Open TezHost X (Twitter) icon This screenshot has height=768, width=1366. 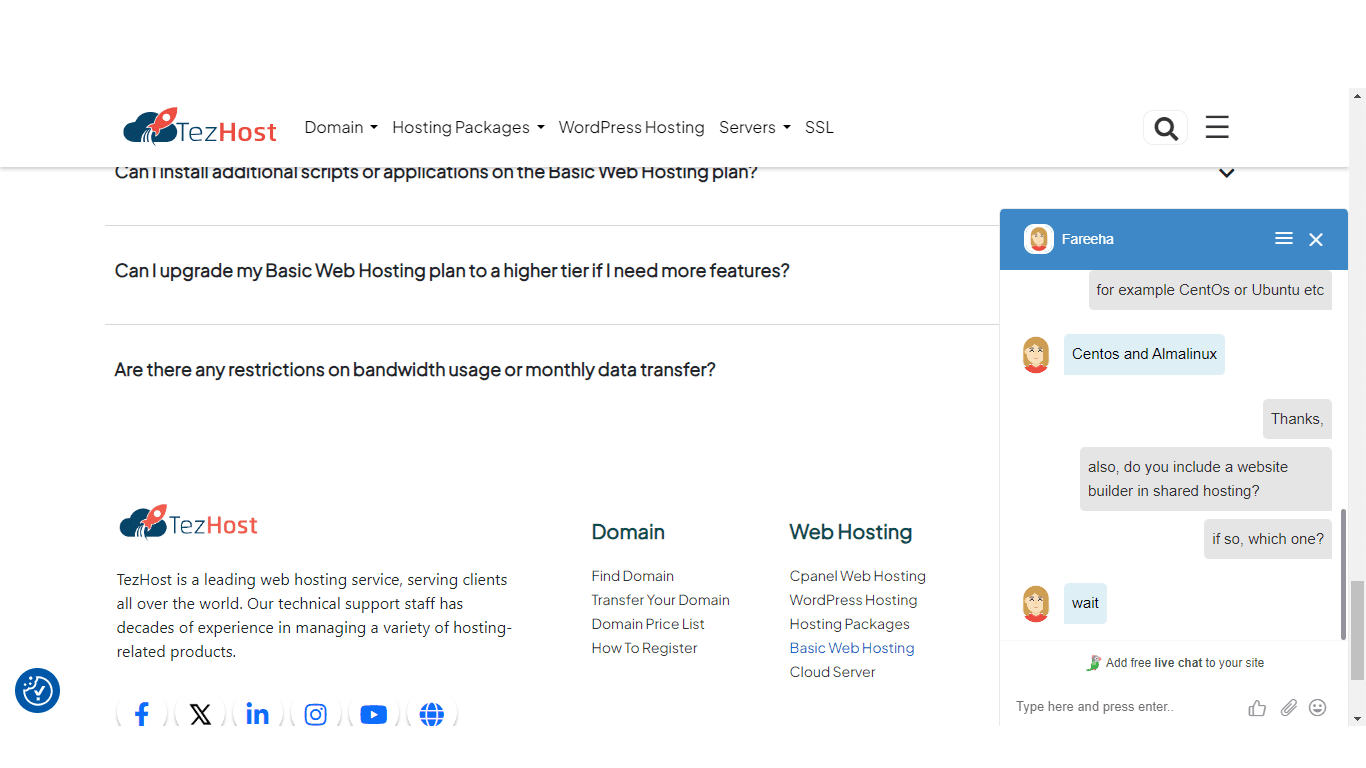coord(200,714)
